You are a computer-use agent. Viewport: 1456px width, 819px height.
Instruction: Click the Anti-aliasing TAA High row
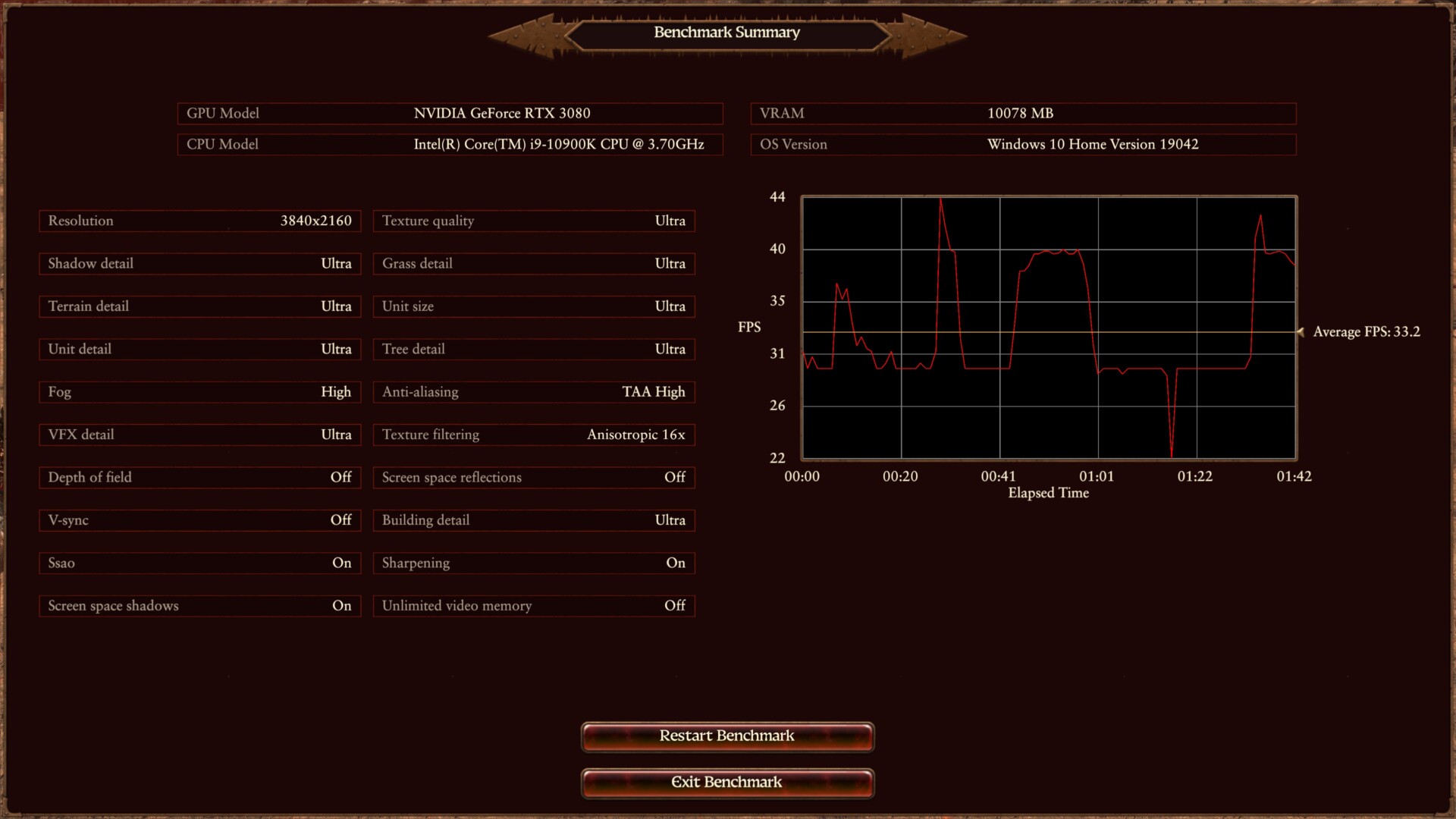point(533,392)
